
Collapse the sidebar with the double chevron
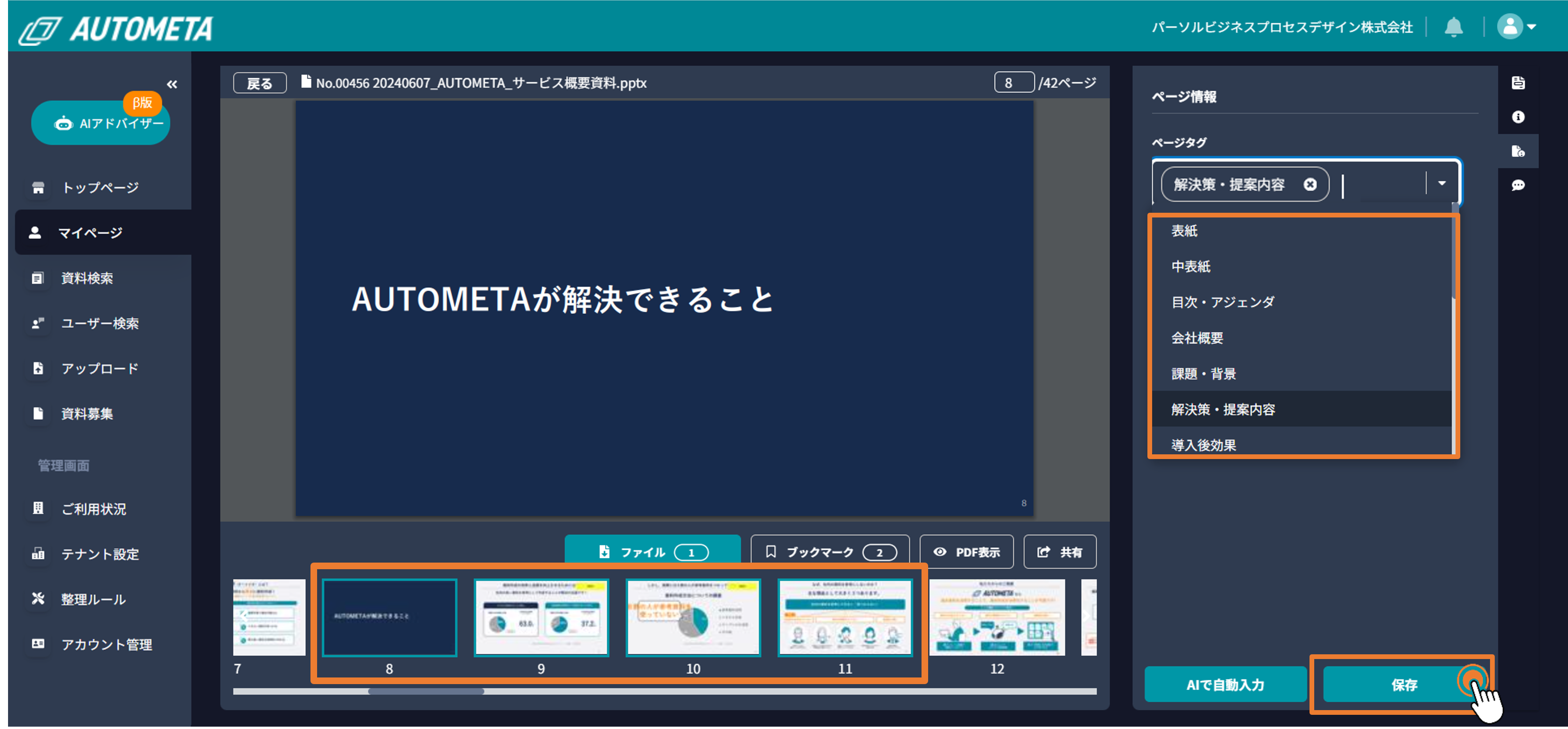coord(172,84)
